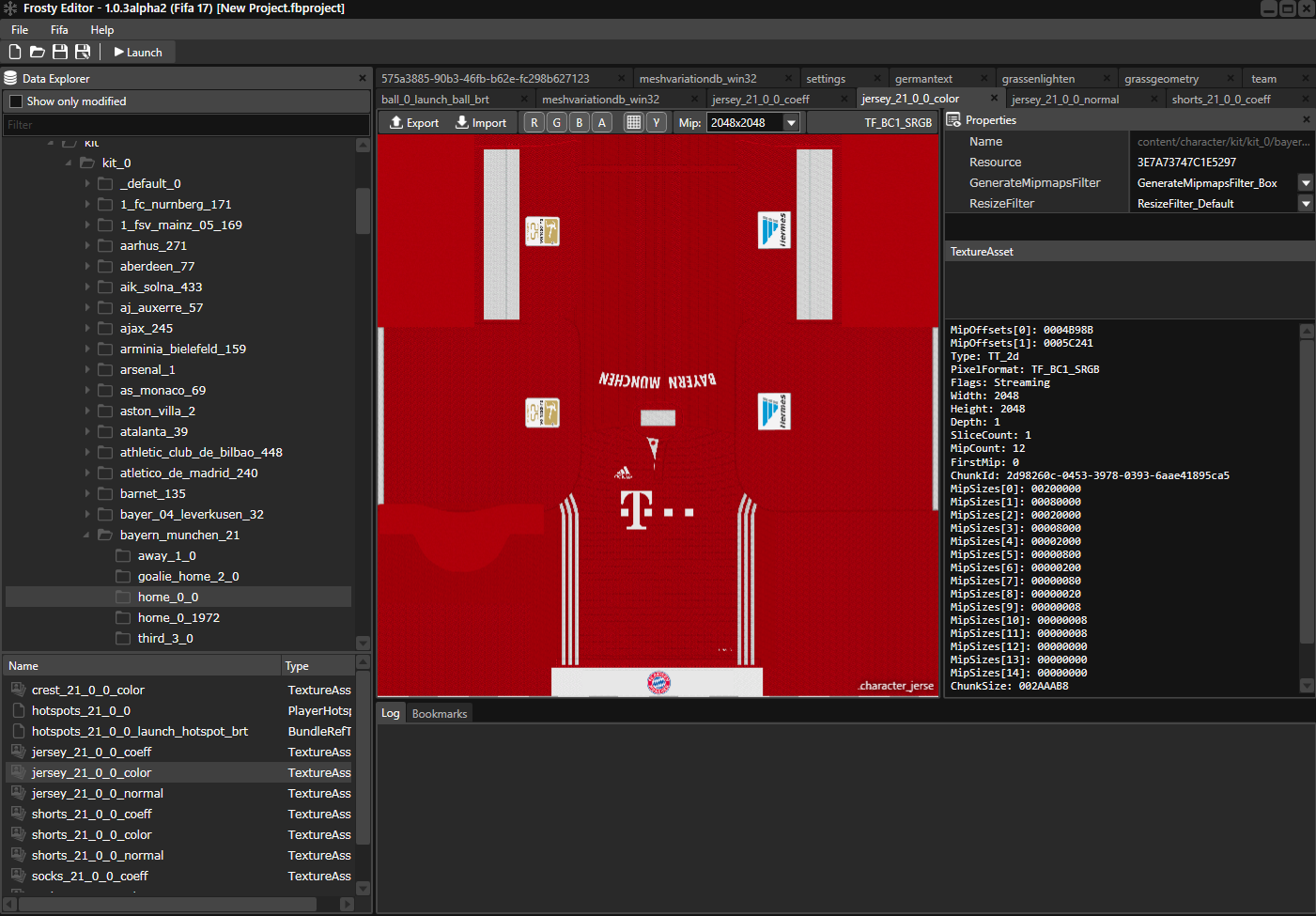Select the third_3_0 folder
The image size is (1316, 916).
point(165,638)
